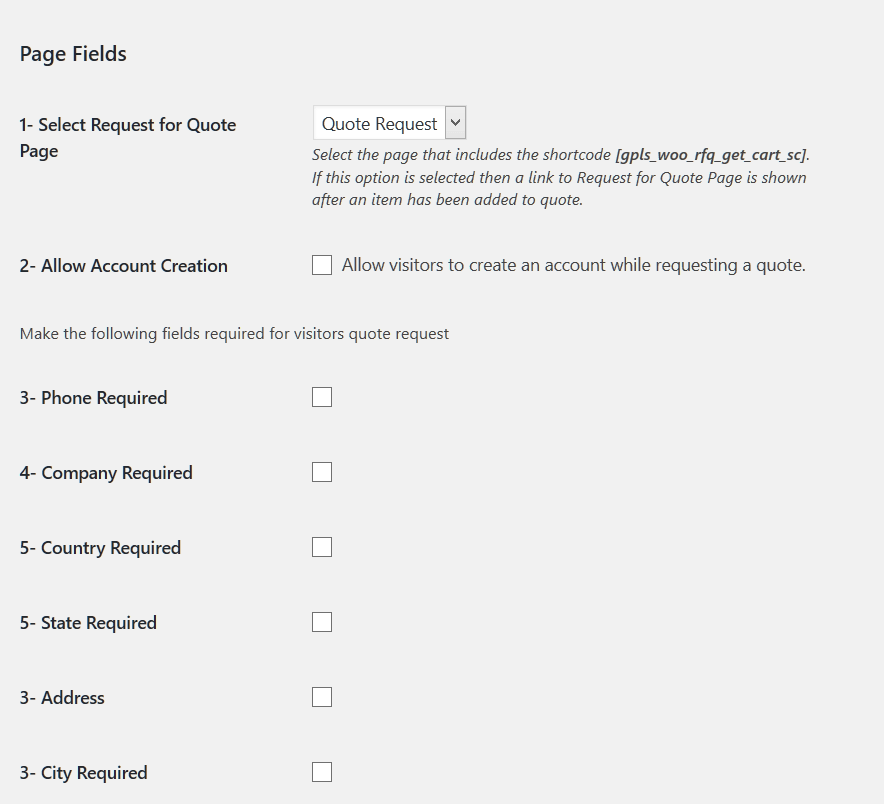This screenshot has height=804, width=884.
Task: Enable the Allow Account Creation checkbox
Action: coord(322,265)
